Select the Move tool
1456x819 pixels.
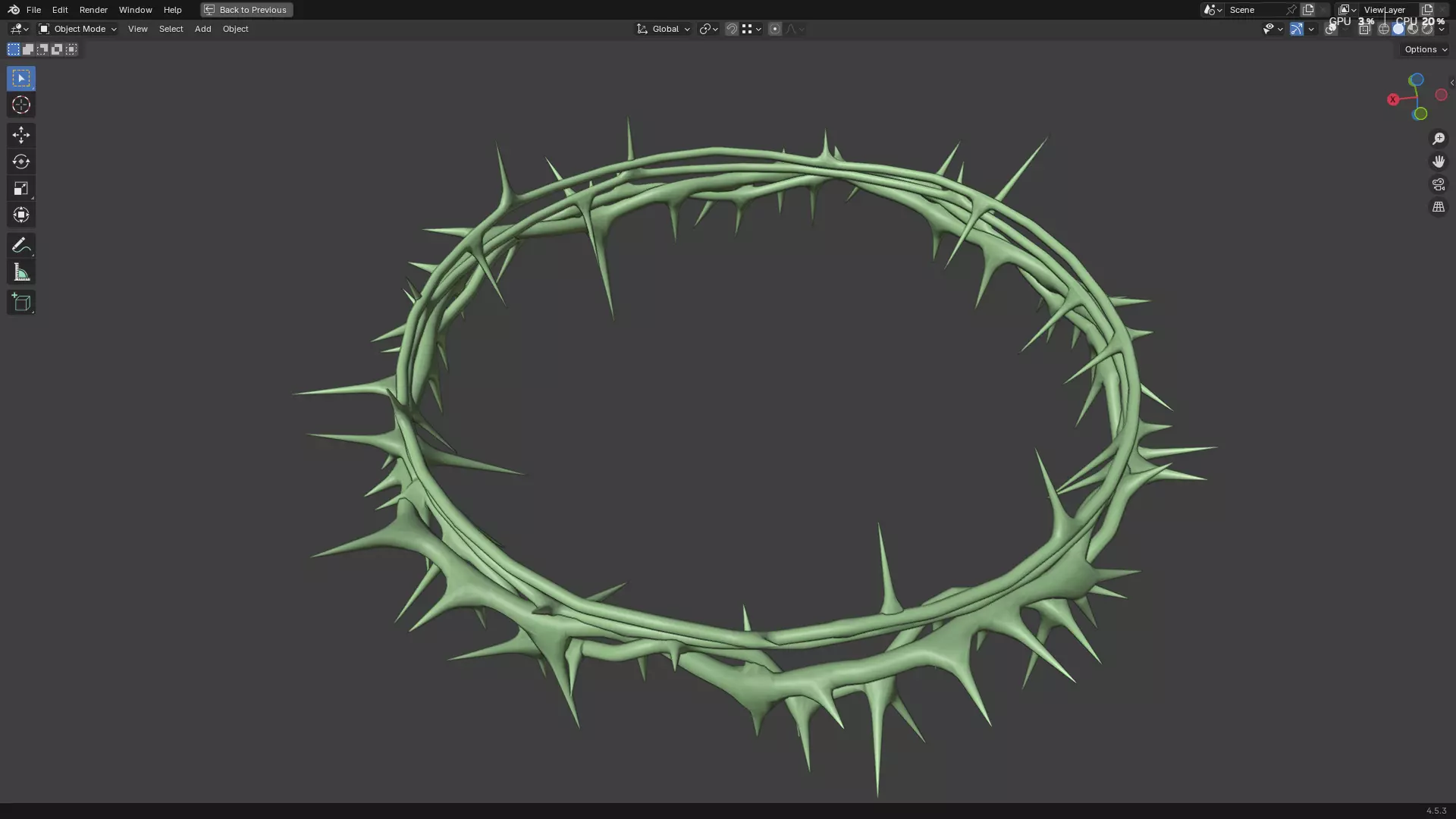tap(20, 135)
